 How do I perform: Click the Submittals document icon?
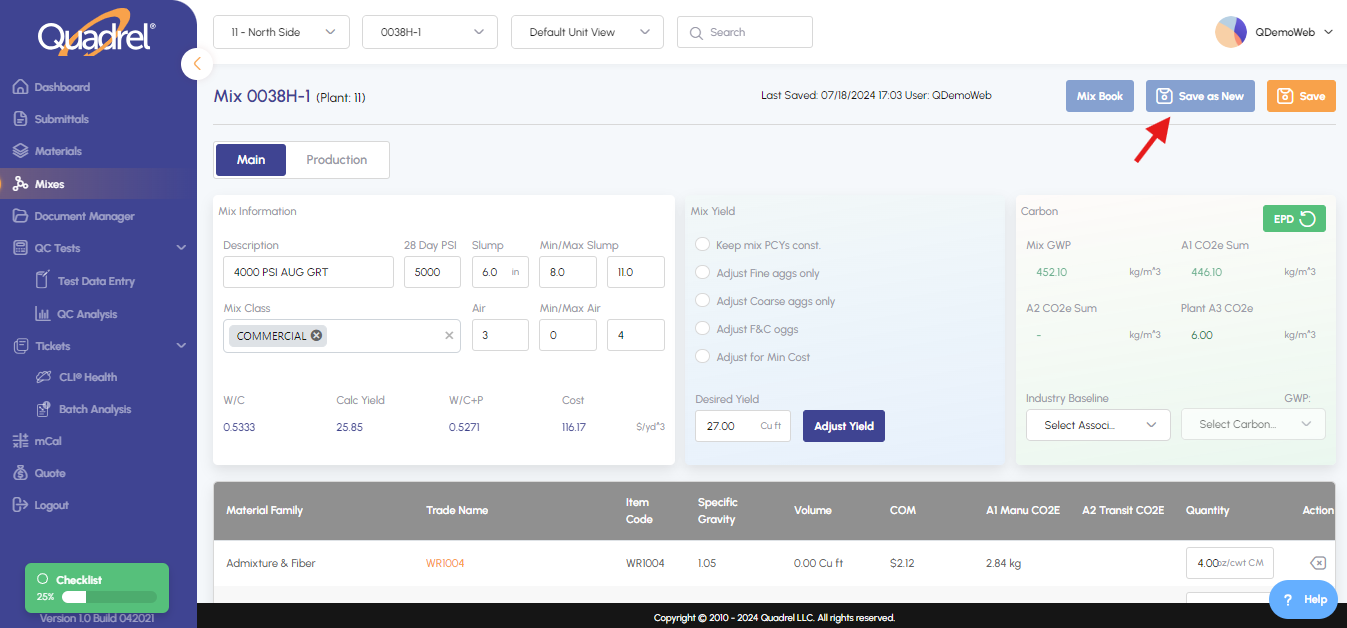point(20,119)
